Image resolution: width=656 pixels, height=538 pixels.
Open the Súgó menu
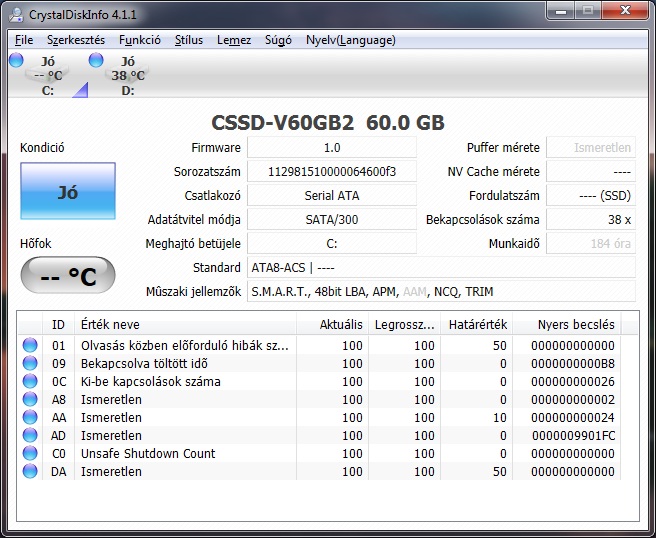278,40
